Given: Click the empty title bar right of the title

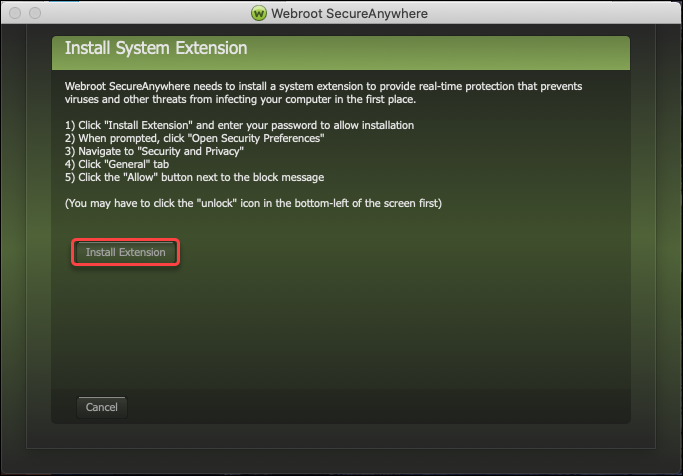Looking at the screenshot, I should [560, 13].
